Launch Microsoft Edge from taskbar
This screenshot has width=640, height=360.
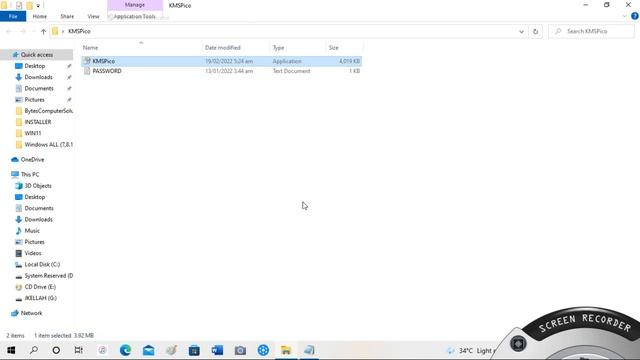(125, 350)
